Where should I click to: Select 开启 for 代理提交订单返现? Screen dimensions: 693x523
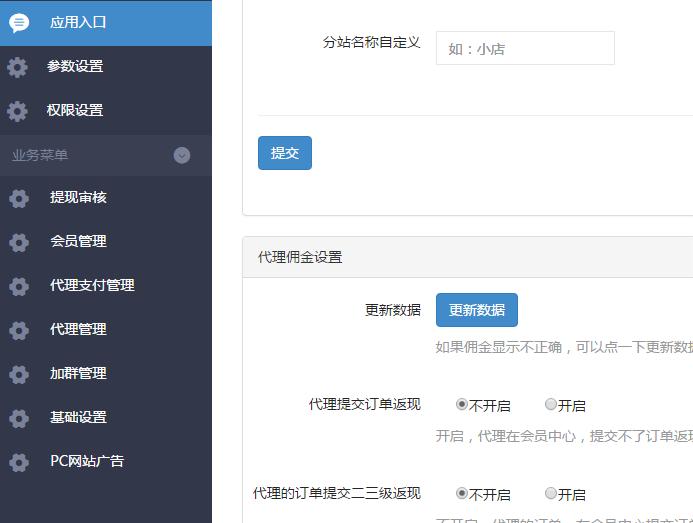point(551,405)
